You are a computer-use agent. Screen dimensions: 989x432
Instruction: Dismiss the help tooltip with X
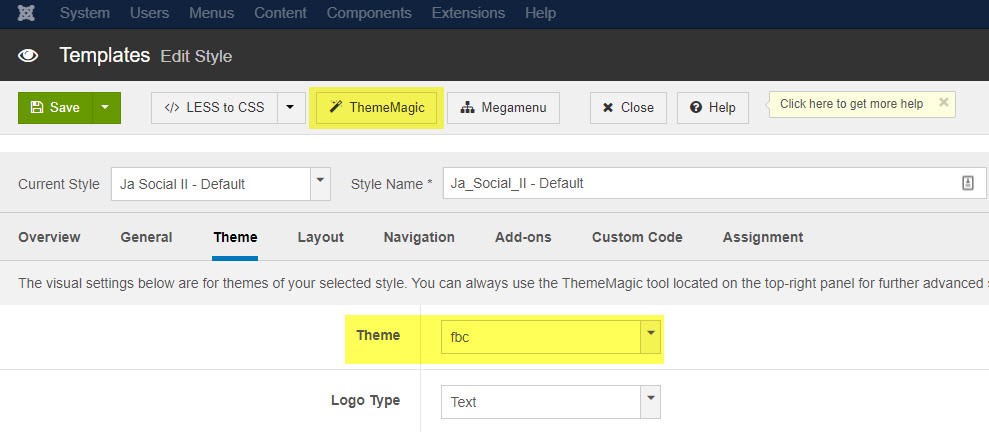(943, 103)
